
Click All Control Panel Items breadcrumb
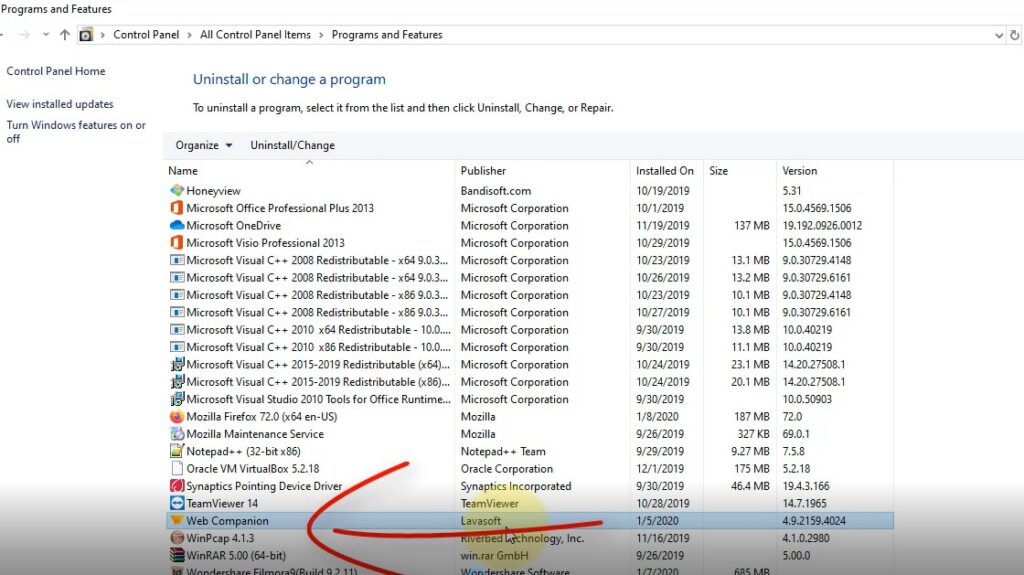point(255,35)
